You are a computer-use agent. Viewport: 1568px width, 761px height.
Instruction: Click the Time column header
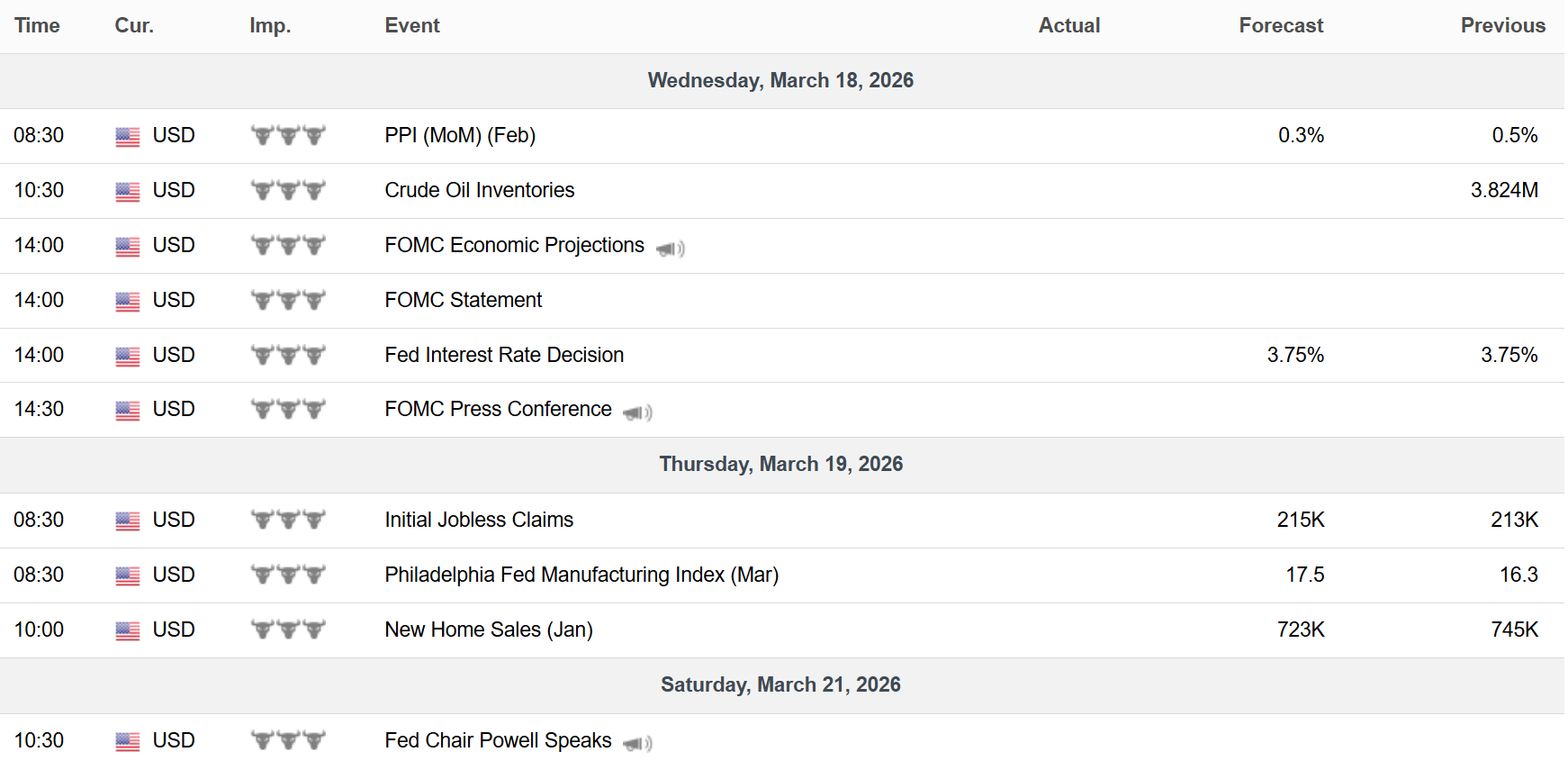(37, 25)
